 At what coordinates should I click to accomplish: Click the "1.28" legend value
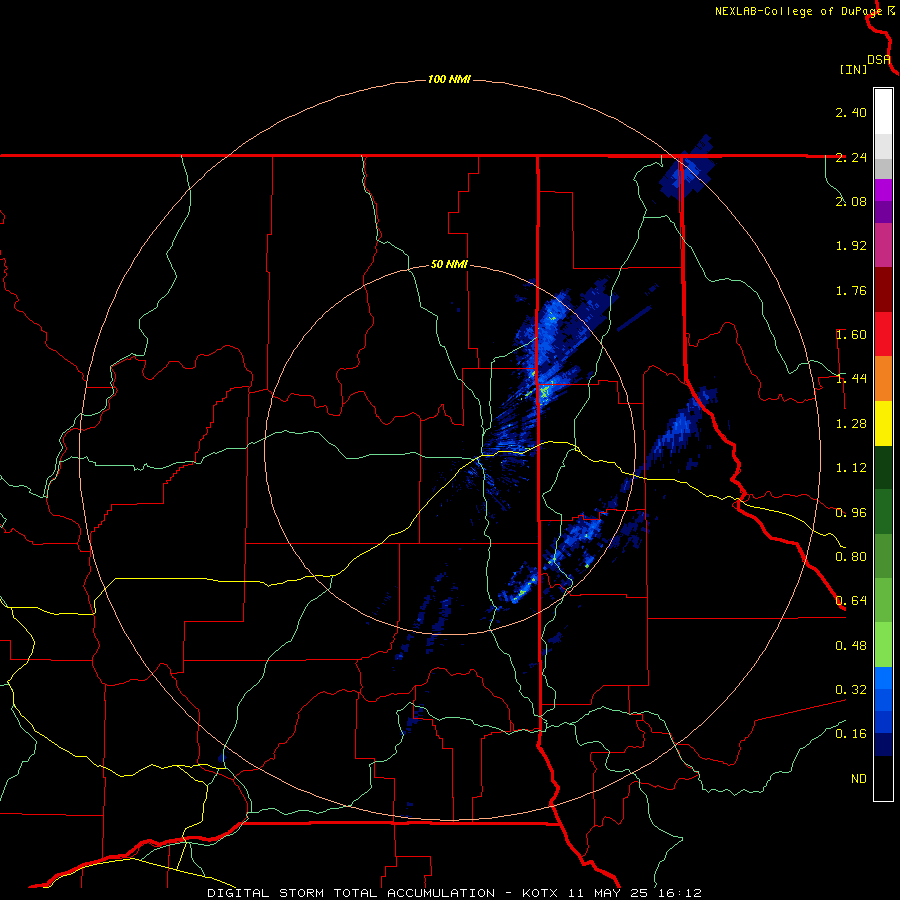(851, 423)
